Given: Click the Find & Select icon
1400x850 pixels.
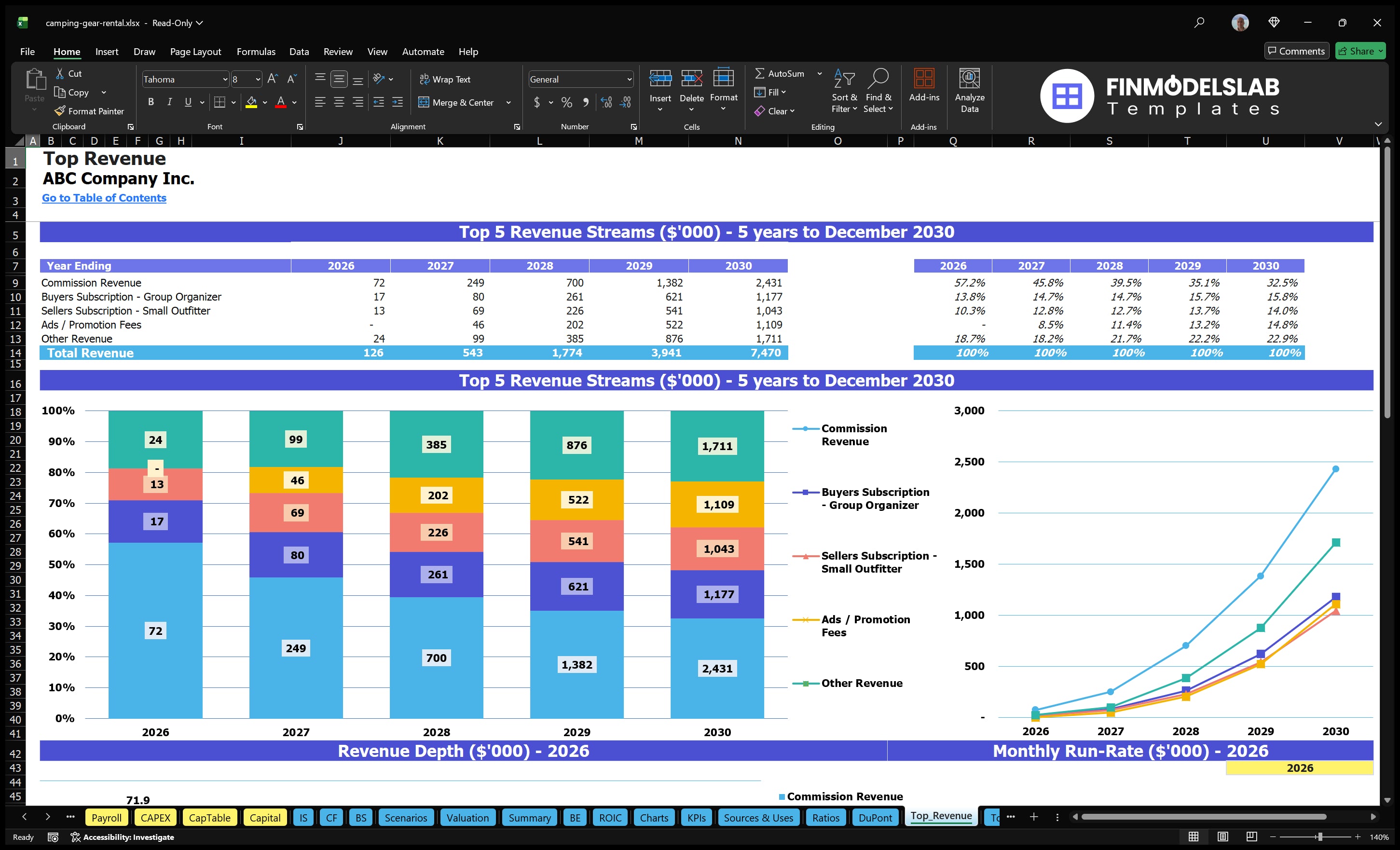Looking at the screenshot, I should coord(878,91).
